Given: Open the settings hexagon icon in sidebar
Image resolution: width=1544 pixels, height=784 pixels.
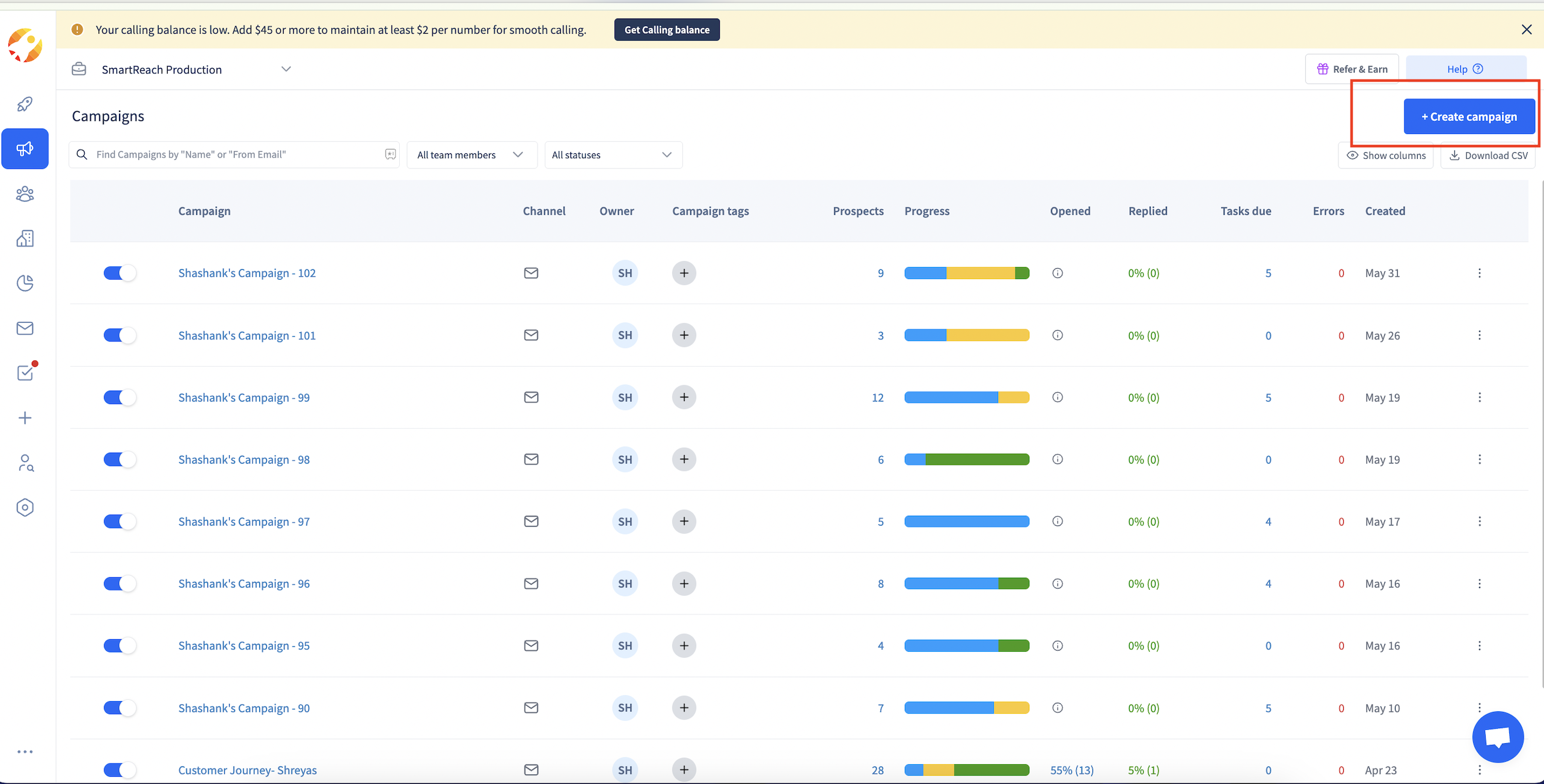Looking at the screenshot, I should tap(25, 507).
